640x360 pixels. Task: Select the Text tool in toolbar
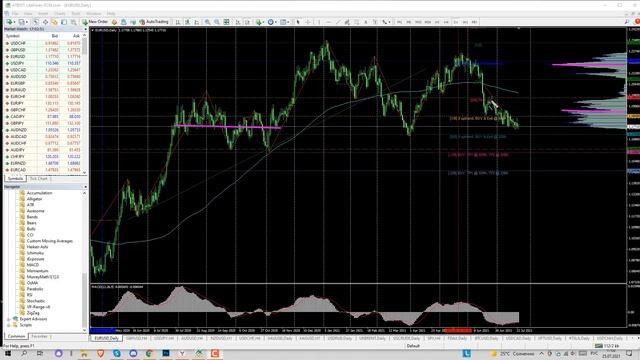coord(366,22)
